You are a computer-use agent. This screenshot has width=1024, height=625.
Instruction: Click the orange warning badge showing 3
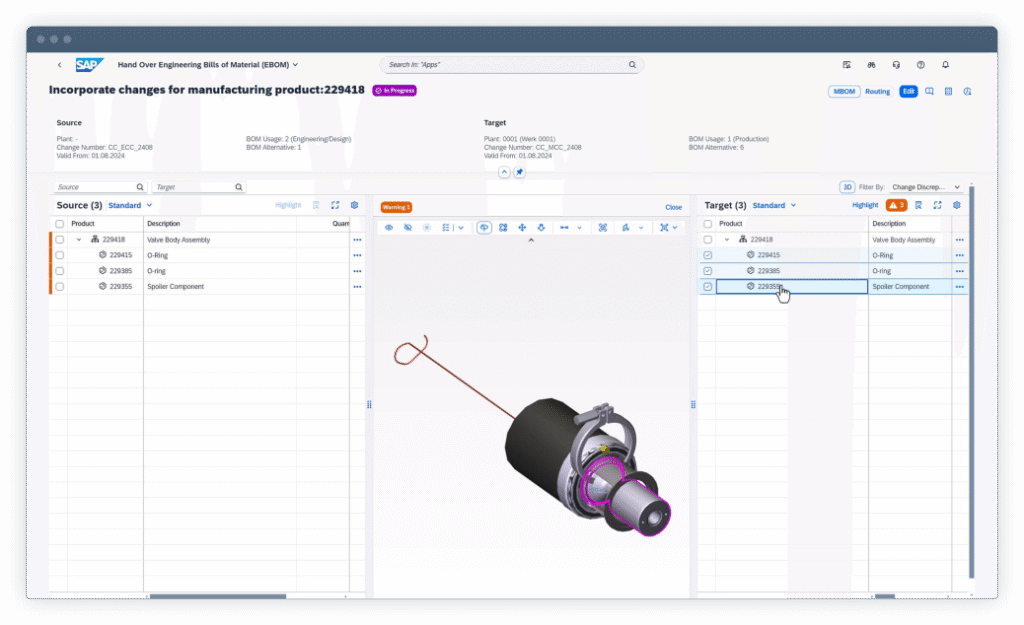(897, 205)
